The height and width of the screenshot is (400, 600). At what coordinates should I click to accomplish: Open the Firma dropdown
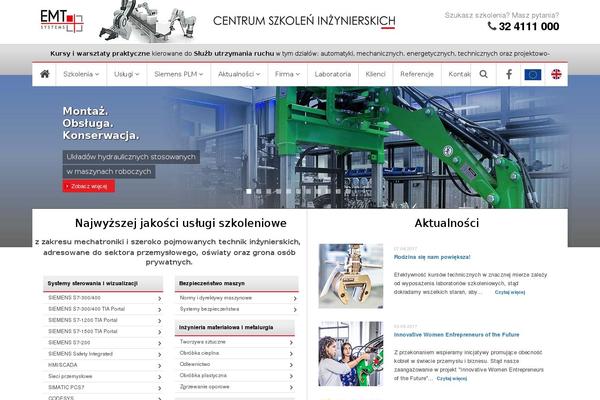point(287,74)
